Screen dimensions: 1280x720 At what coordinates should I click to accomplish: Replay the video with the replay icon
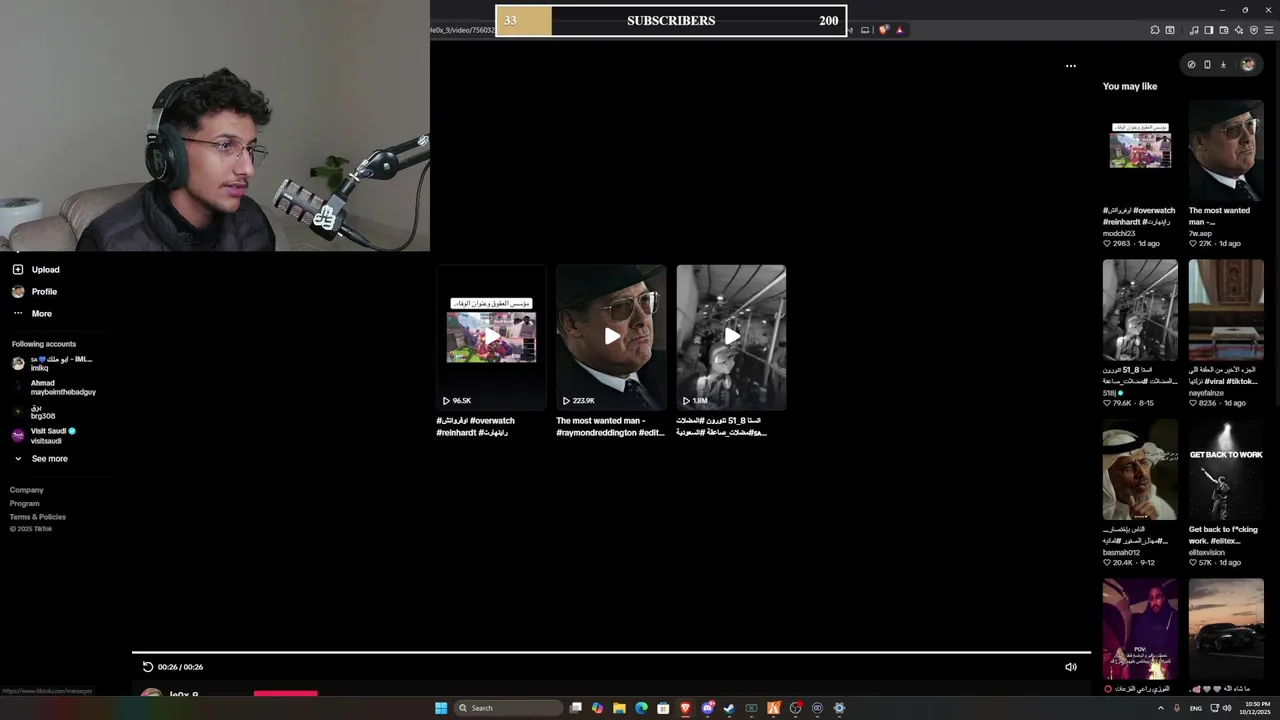pyautogui.click(x=148, y=667)
